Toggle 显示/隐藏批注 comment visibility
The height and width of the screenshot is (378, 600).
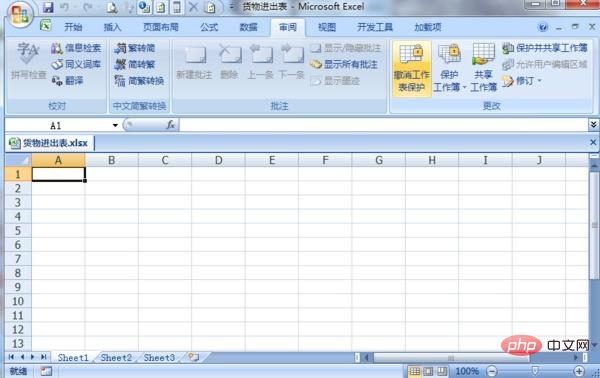[x=346, y=48]
